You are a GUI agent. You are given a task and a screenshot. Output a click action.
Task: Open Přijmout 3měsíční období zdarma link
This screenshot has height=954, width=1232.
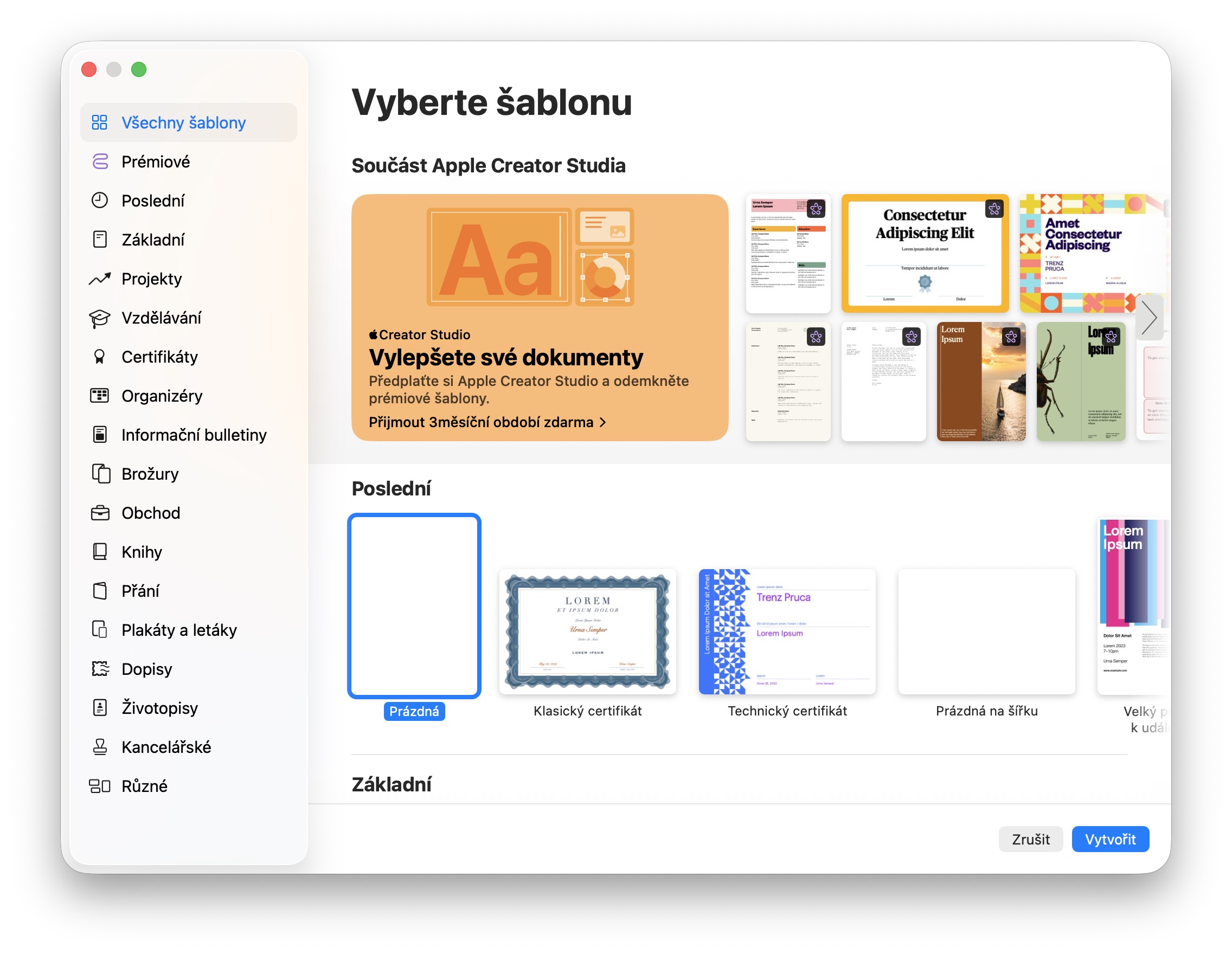487,422
